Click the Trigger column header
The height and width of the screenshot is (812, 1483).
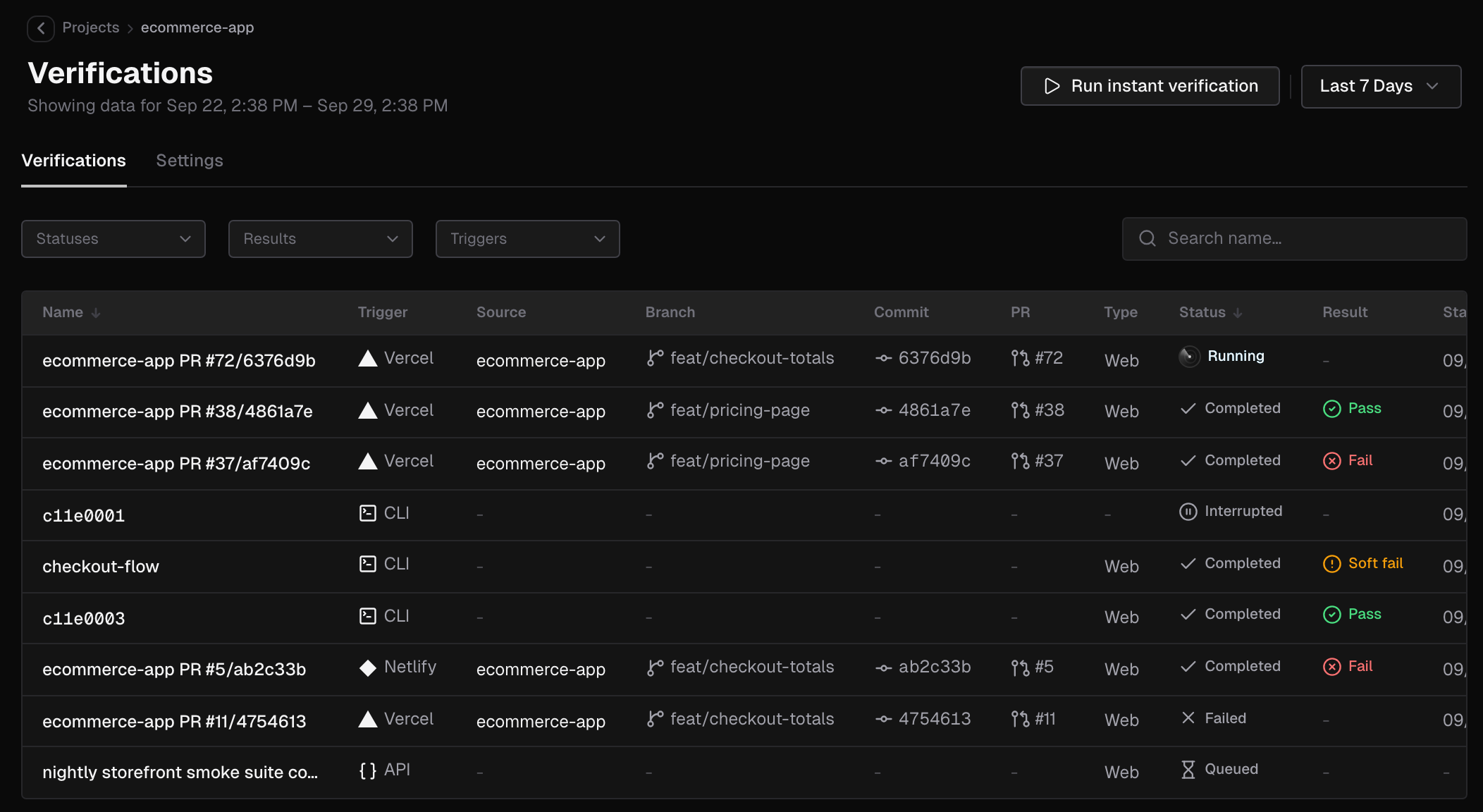click(383, 312)
